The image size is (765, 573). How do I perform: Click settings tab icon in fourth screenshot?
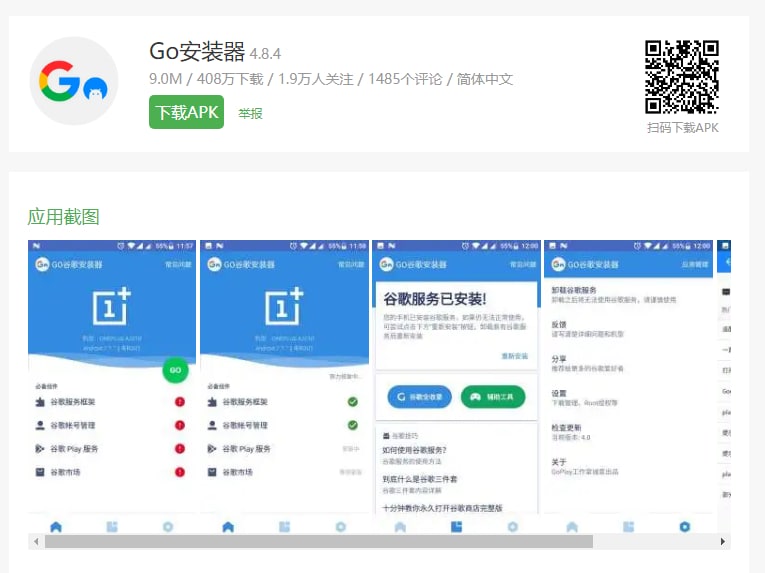[x=684, y=527]
